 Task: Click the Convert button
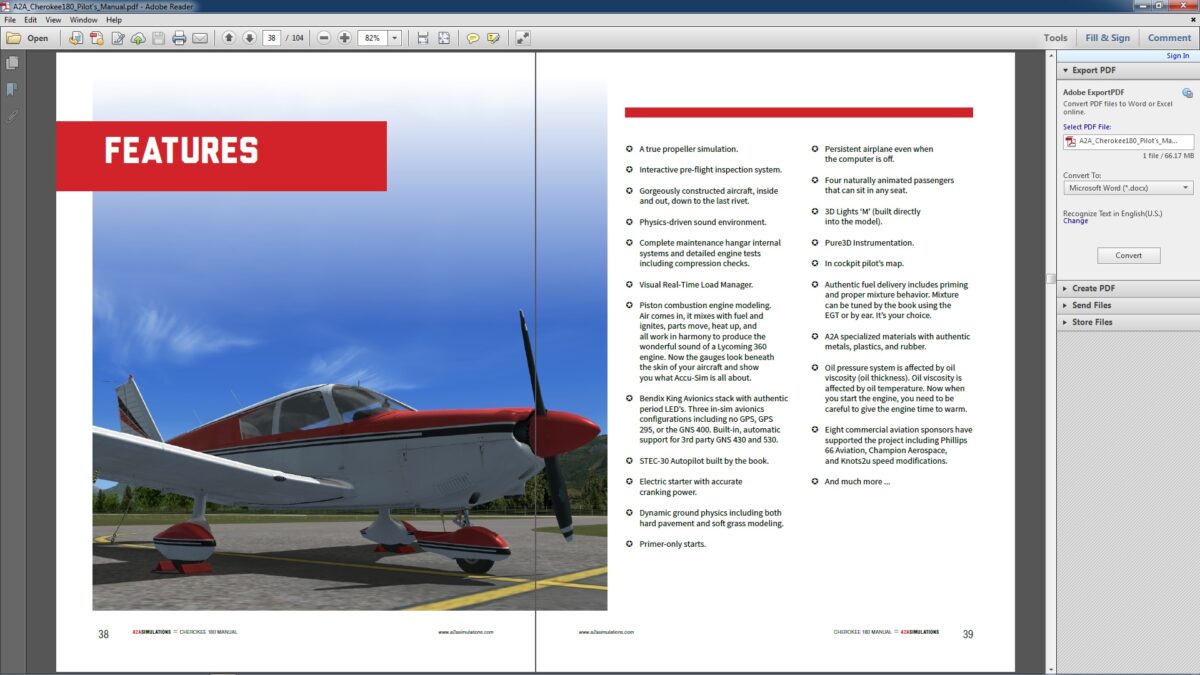click(1128, 255)
